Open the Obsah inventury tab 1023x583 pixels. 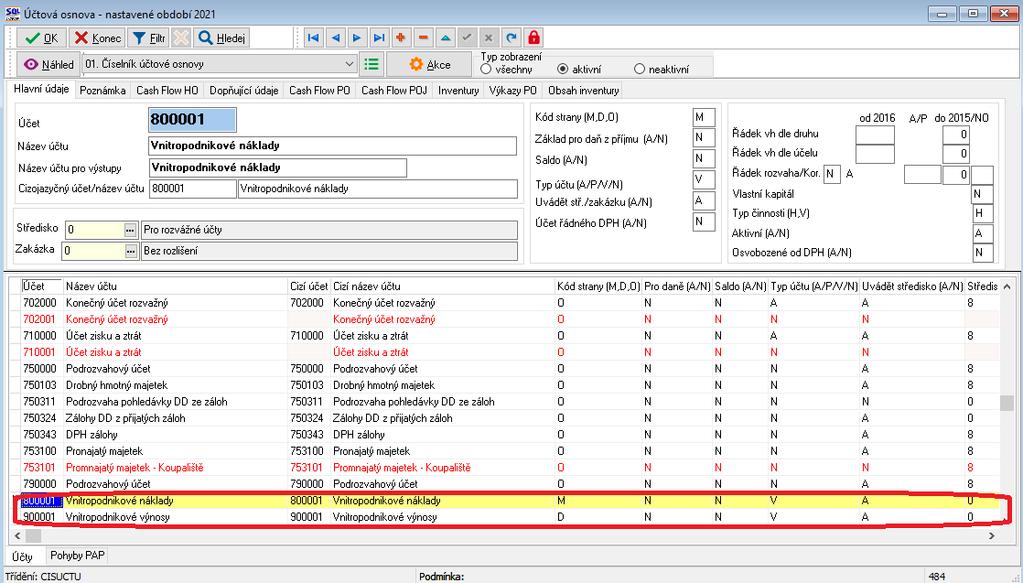tap(583, 91)
